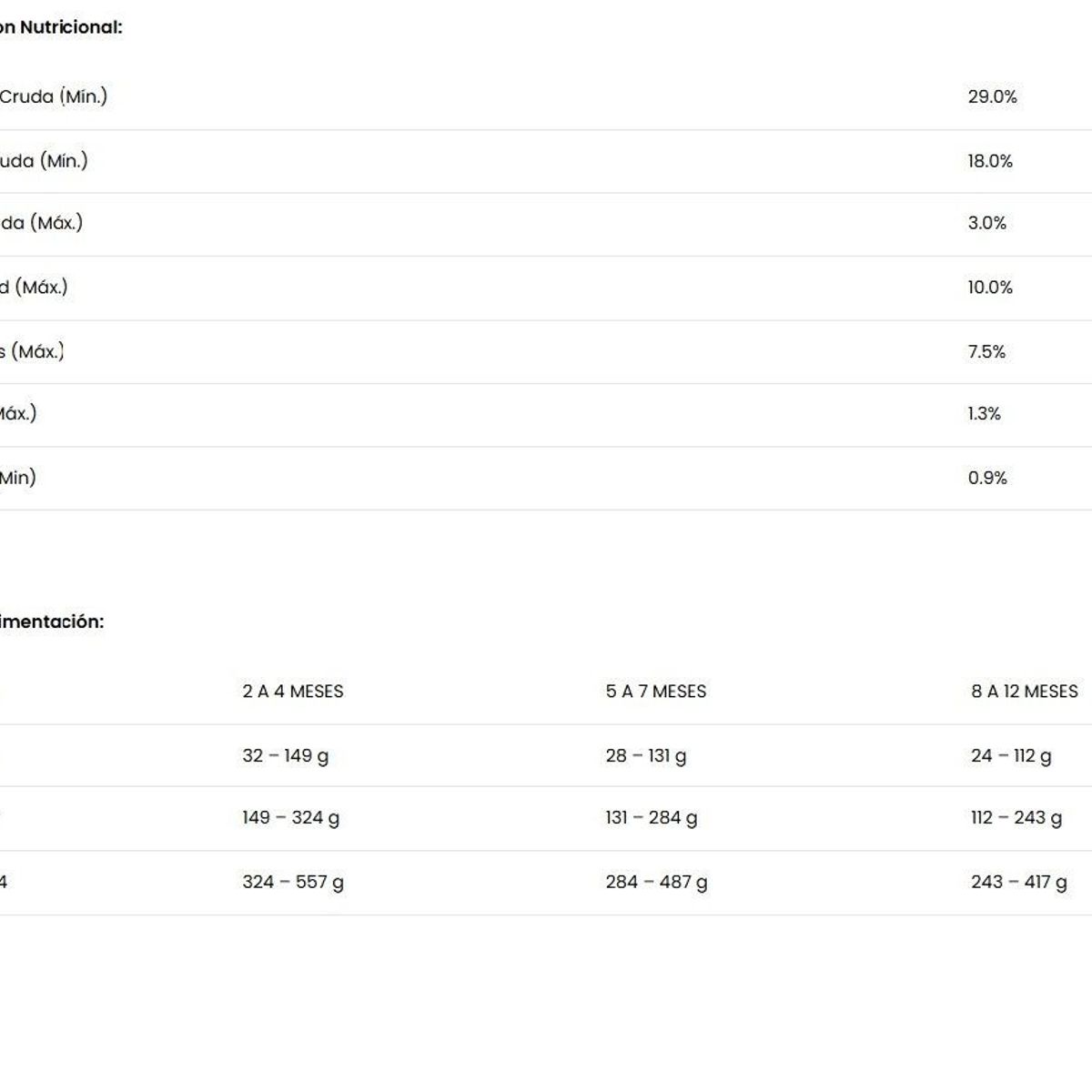Select the "5 A 7 MESES" column header
Image resolution: width=1092 pixels, height=1092 pixels.
pos(656,692)
